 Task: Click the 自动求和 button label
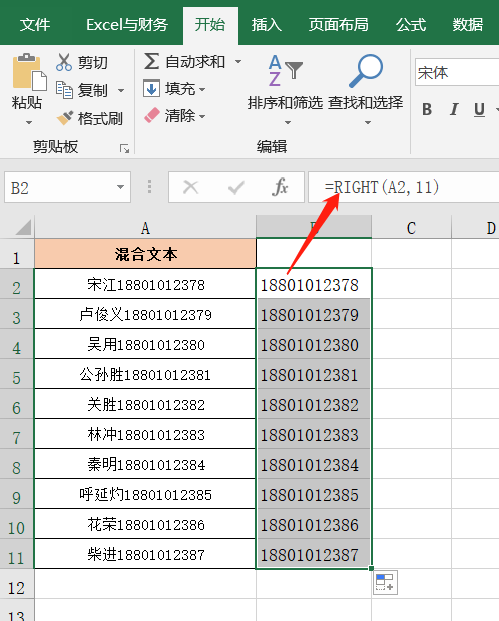pos(195,62)
